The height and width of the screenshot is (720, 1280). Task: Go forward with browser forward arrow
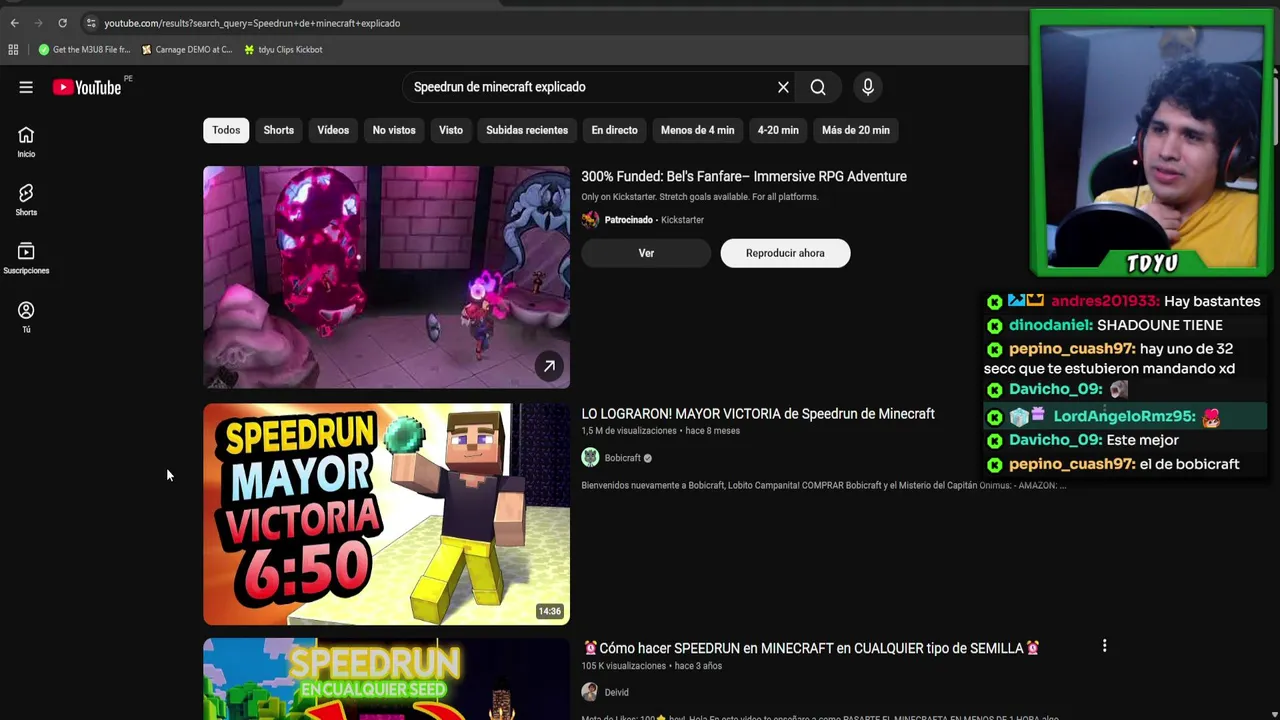38,23
